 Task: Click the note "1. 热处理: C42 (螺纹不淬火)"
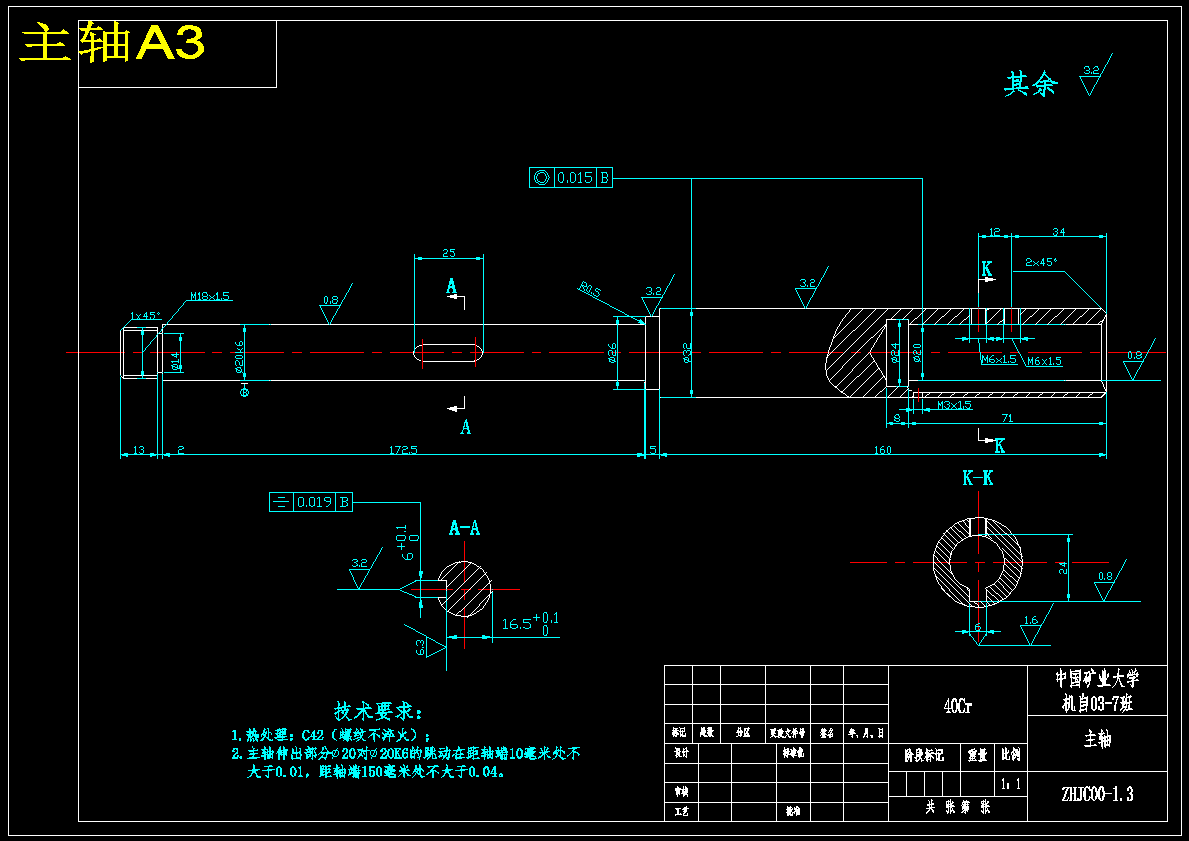331,736
